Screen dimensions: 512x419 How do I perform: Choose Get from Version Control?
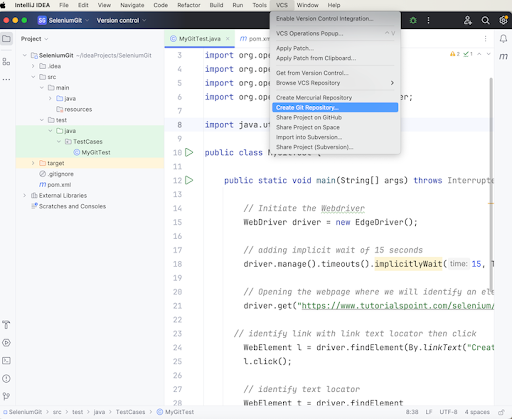click(335, 73)
